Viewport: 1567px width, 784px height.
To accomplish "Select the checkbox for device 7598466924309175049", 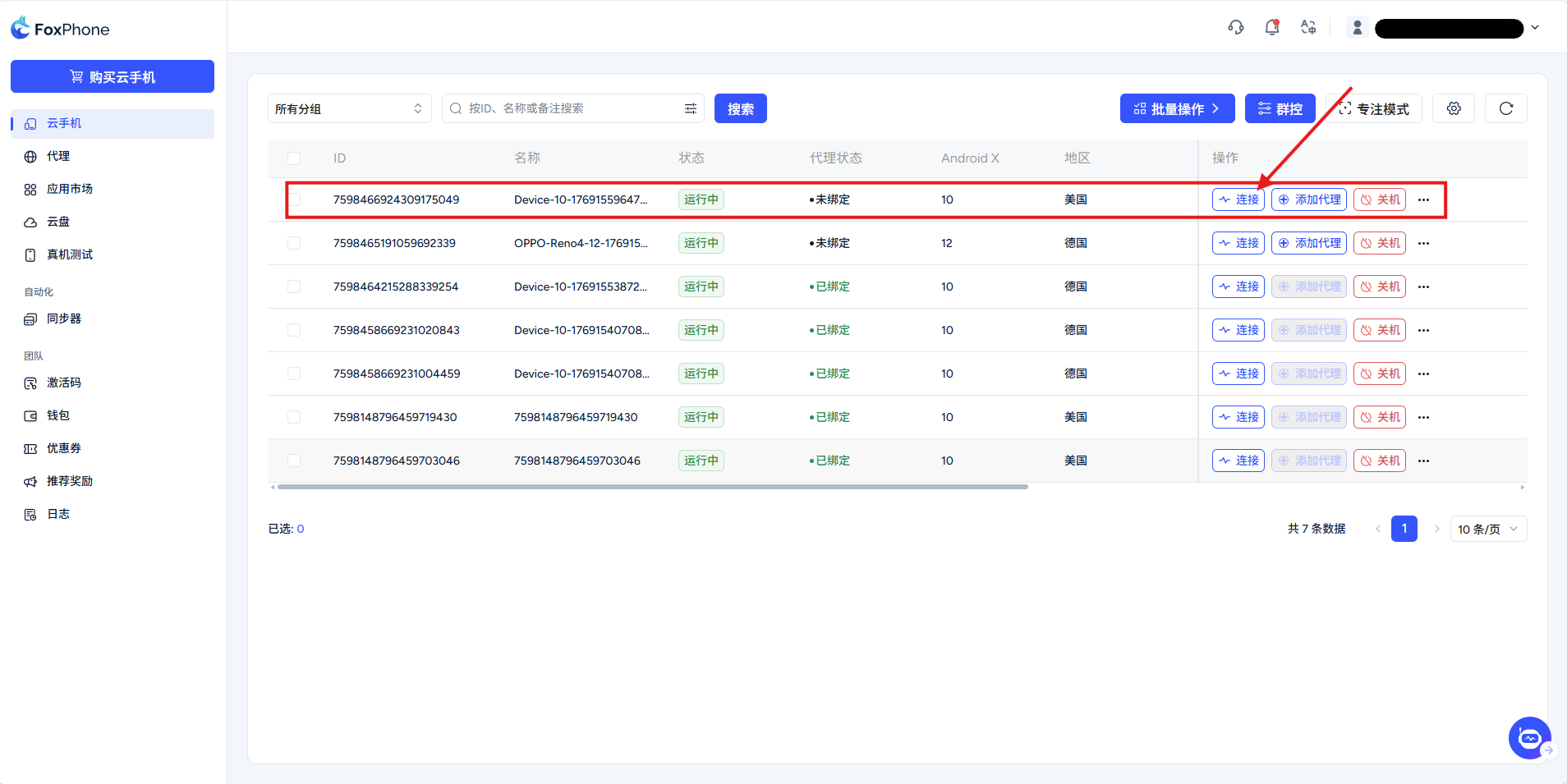I will [x=294, y=199].
